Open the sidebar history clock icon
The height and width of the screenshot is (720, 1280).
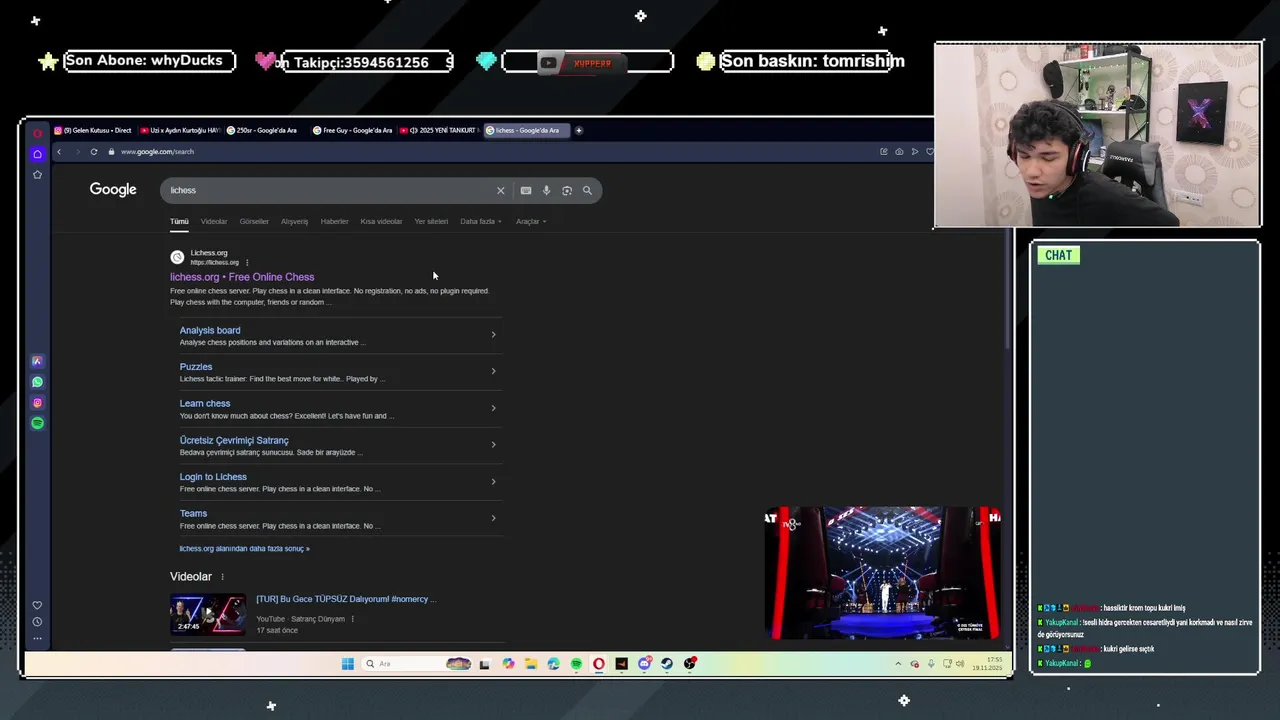(x=37, y=622)
